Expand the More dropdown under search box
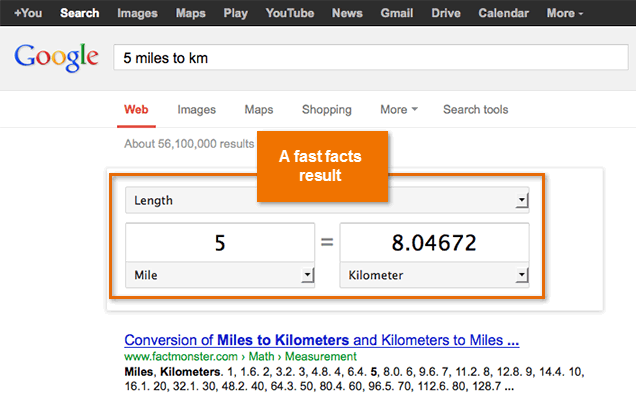This screenshot has width=636, height=401. click(x=399, y=109)
